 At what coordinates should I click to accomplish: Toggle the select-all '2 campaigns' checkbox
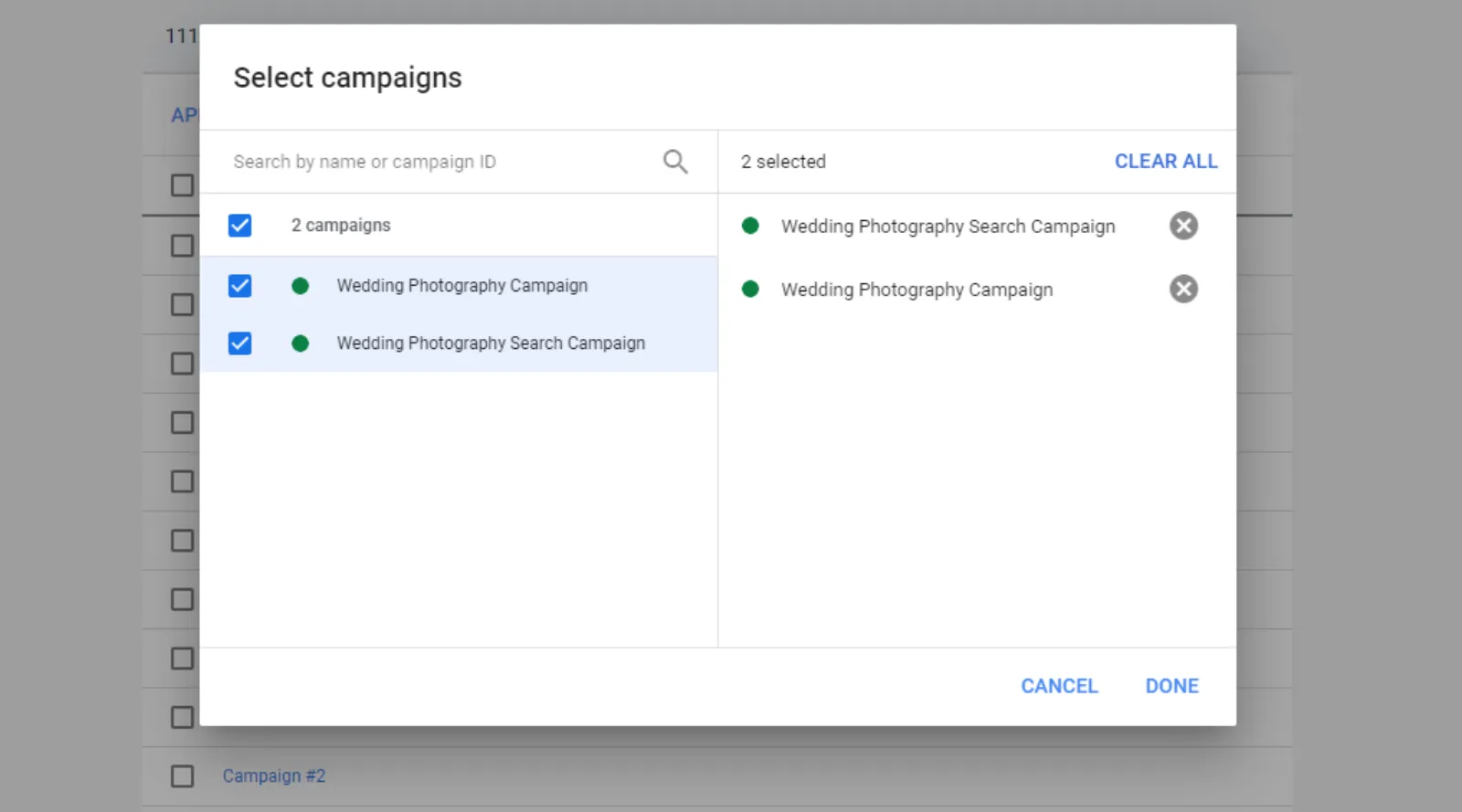point(239,226)
